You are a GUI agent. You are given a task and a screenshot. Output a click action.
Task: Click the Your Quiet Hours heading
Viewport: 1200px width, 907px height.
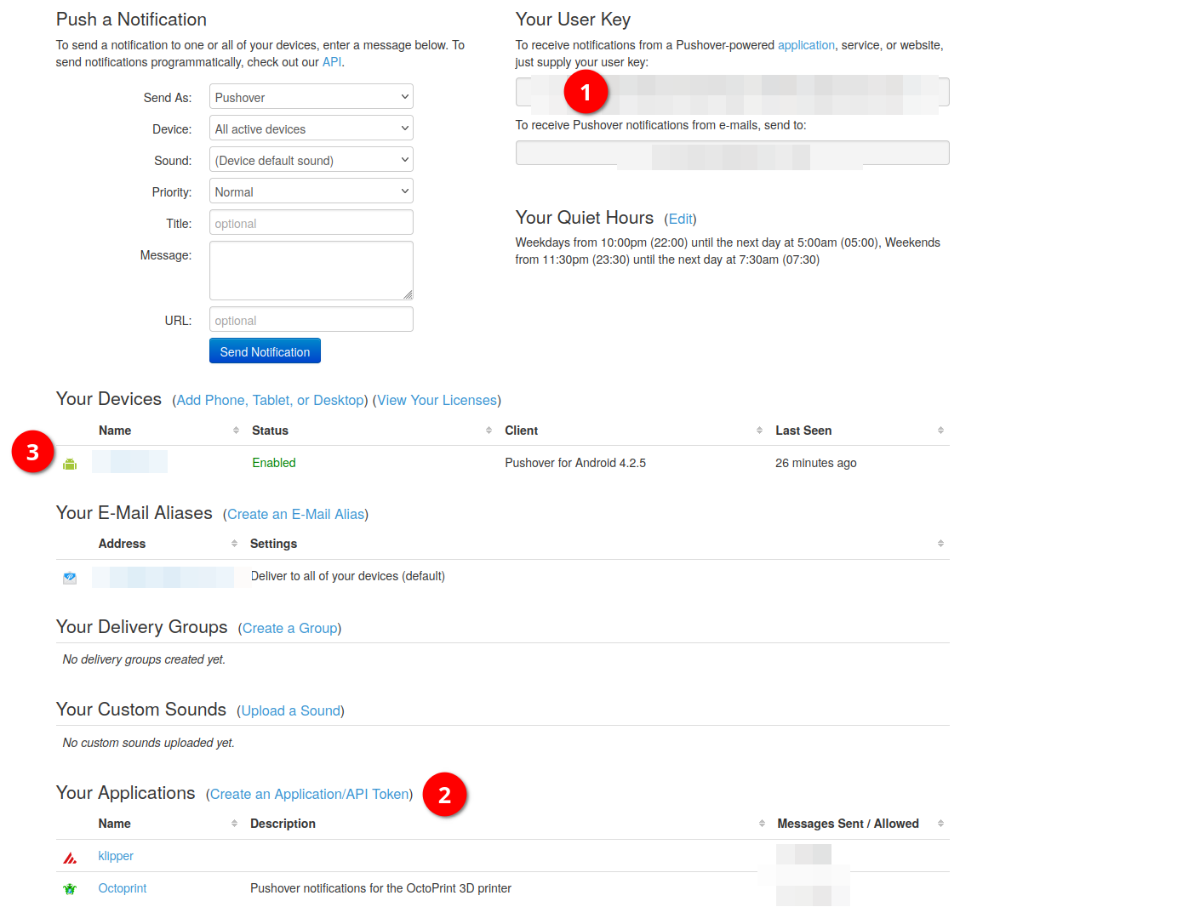click(585, 218)
